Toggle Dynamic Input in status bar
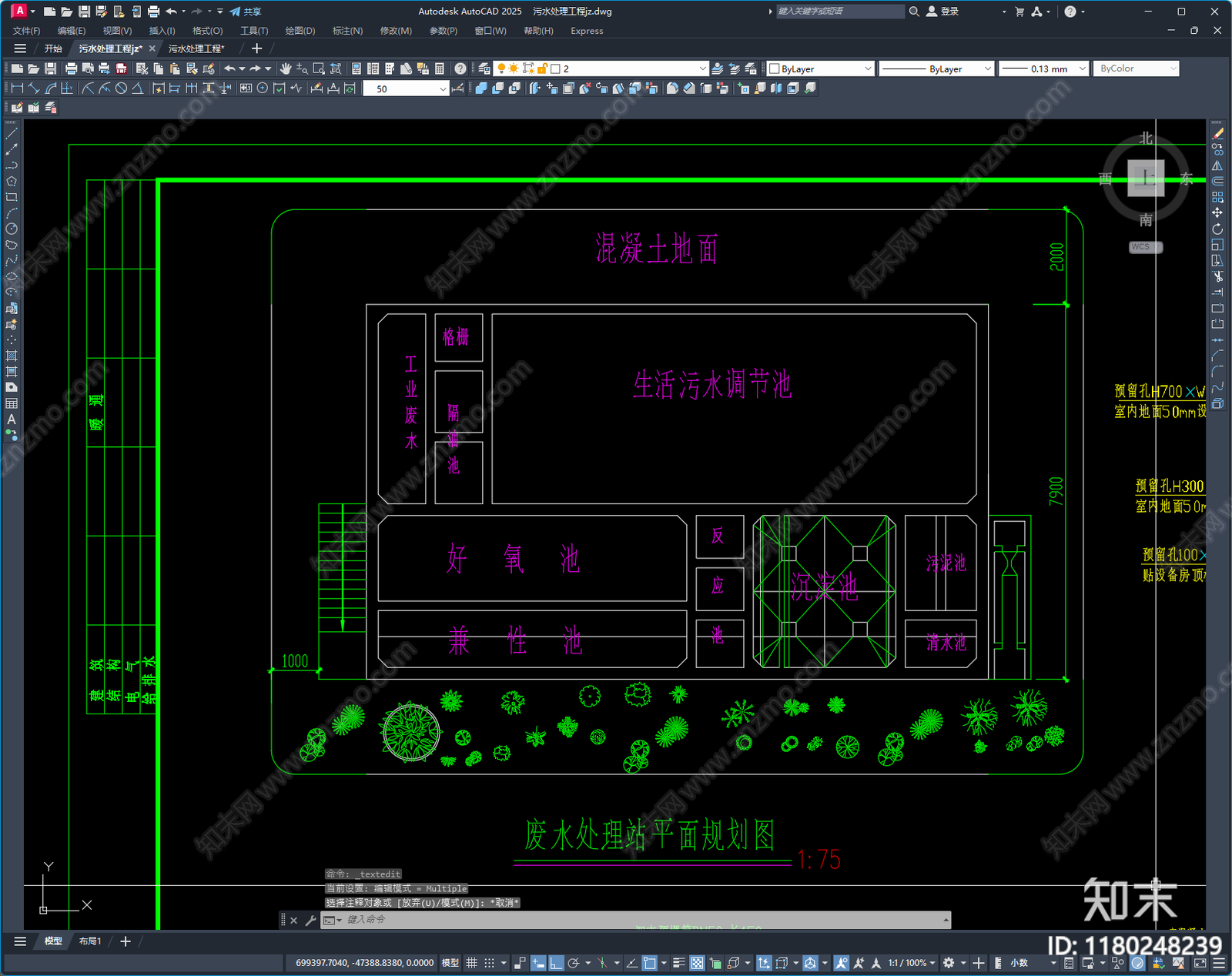This screenshot has height=976, width=1232. point(538,963)
